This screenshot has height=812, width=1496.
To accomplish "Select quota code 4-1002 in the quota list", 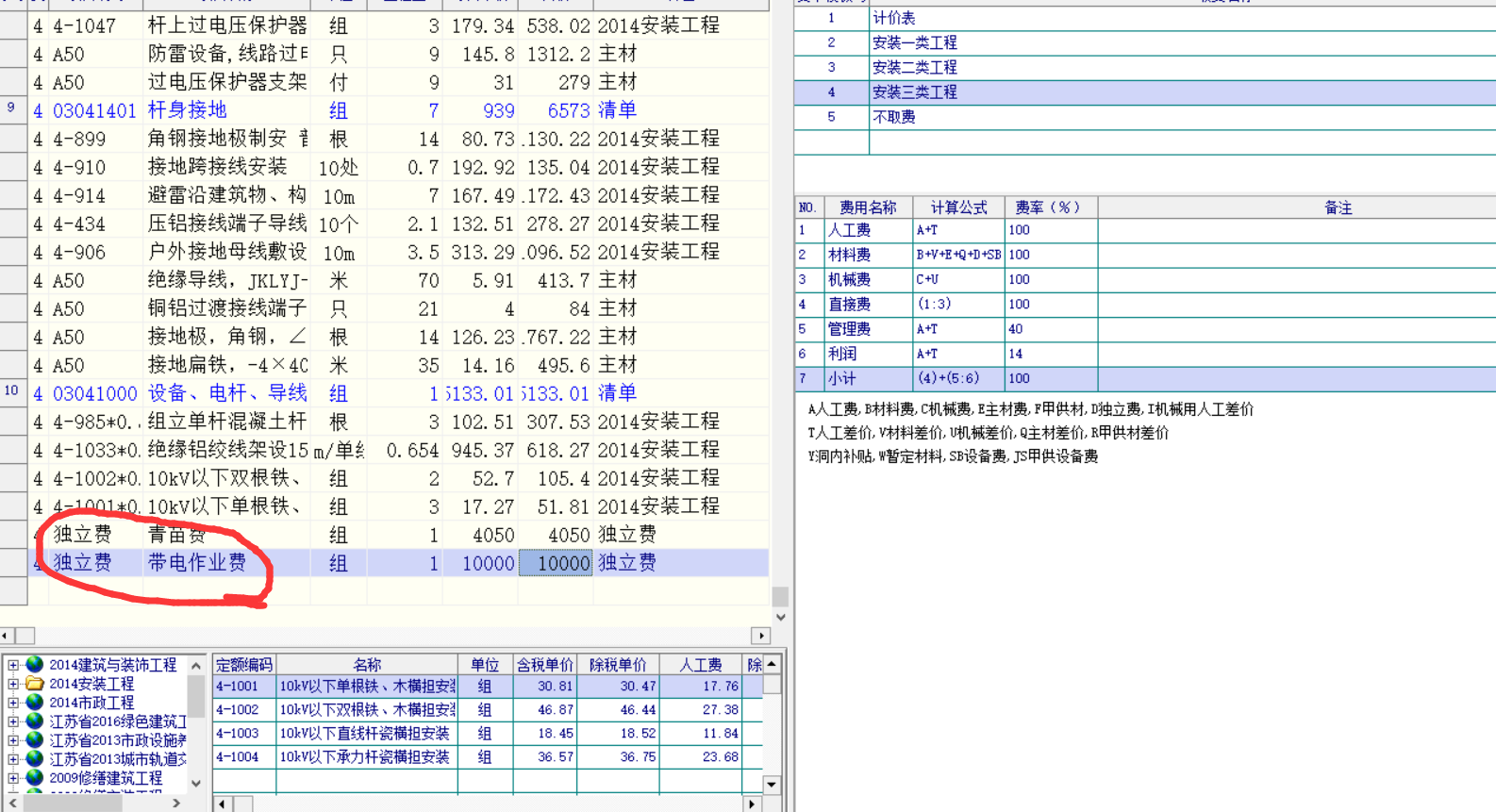I will pos(243,709).
